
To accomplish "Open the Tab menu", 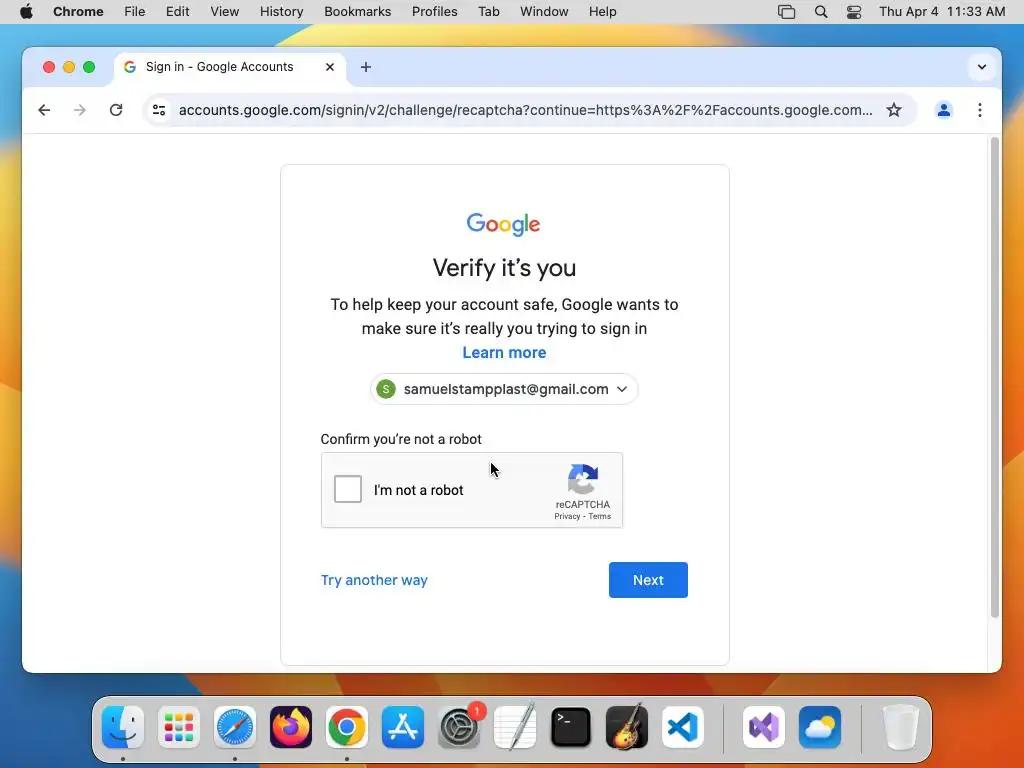I will click(x=488, y=12).
